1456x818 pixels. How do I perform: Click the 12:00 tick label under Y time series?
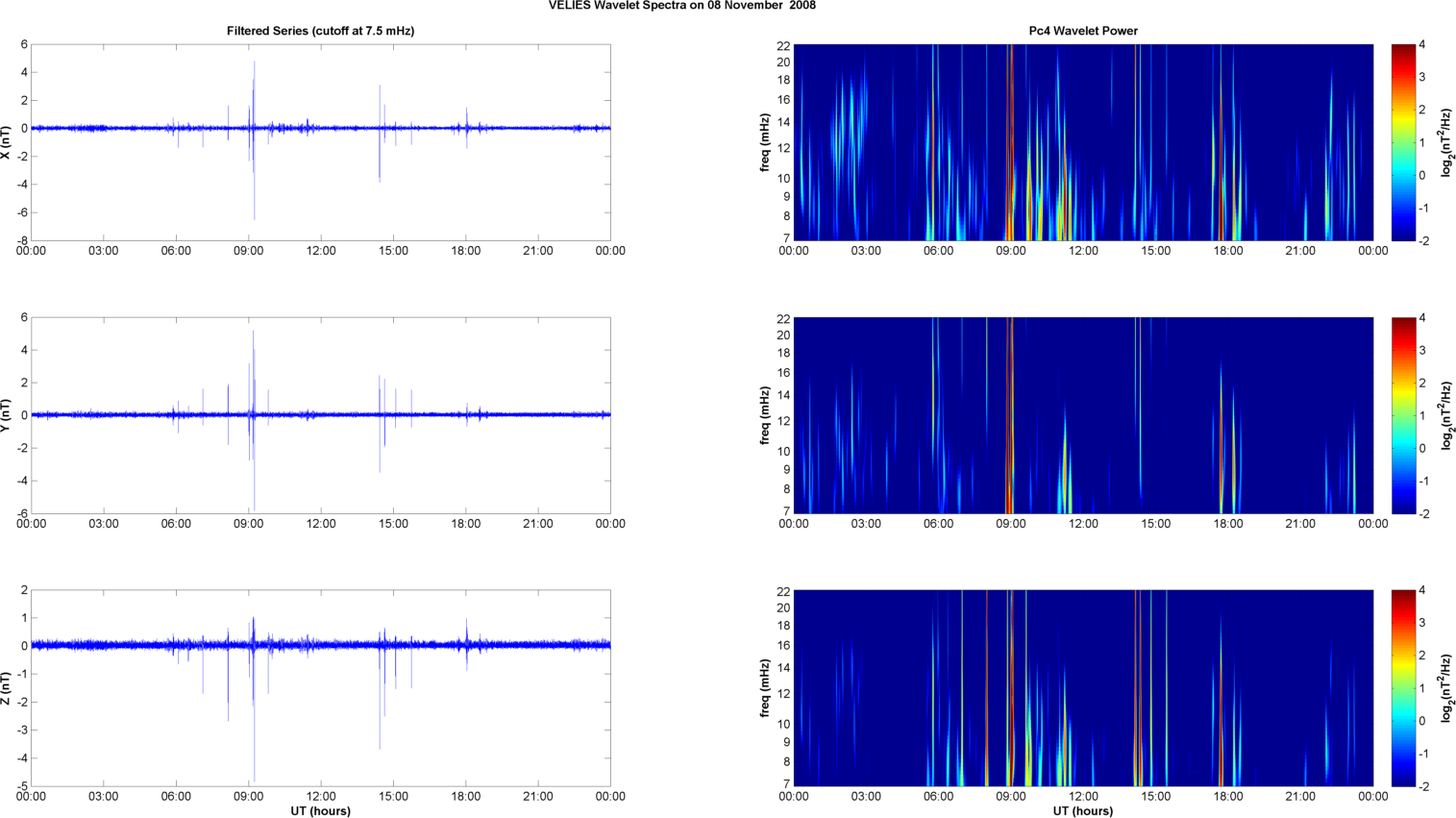(321, 524)
